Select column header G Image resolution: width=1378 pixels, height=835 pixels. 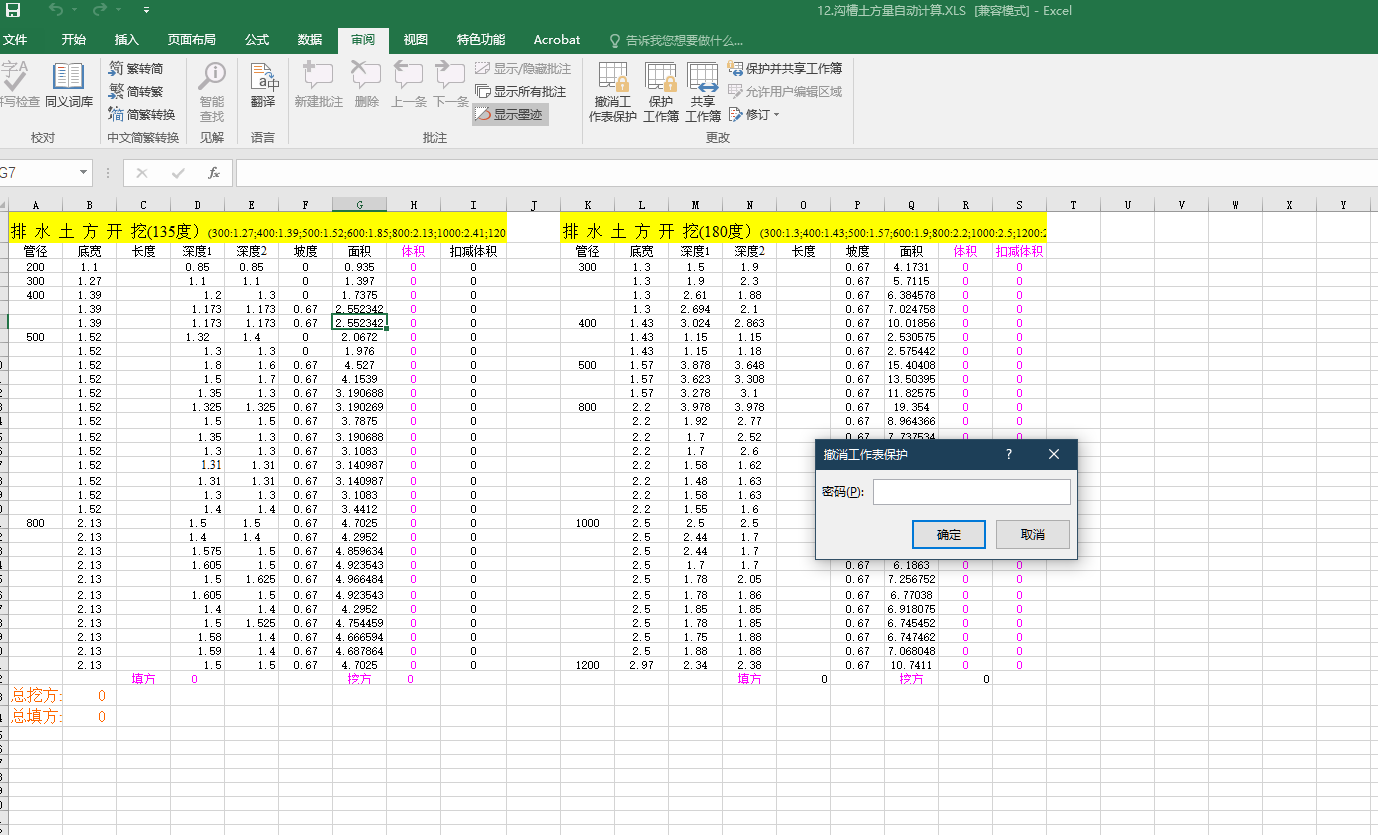point(359,205)
